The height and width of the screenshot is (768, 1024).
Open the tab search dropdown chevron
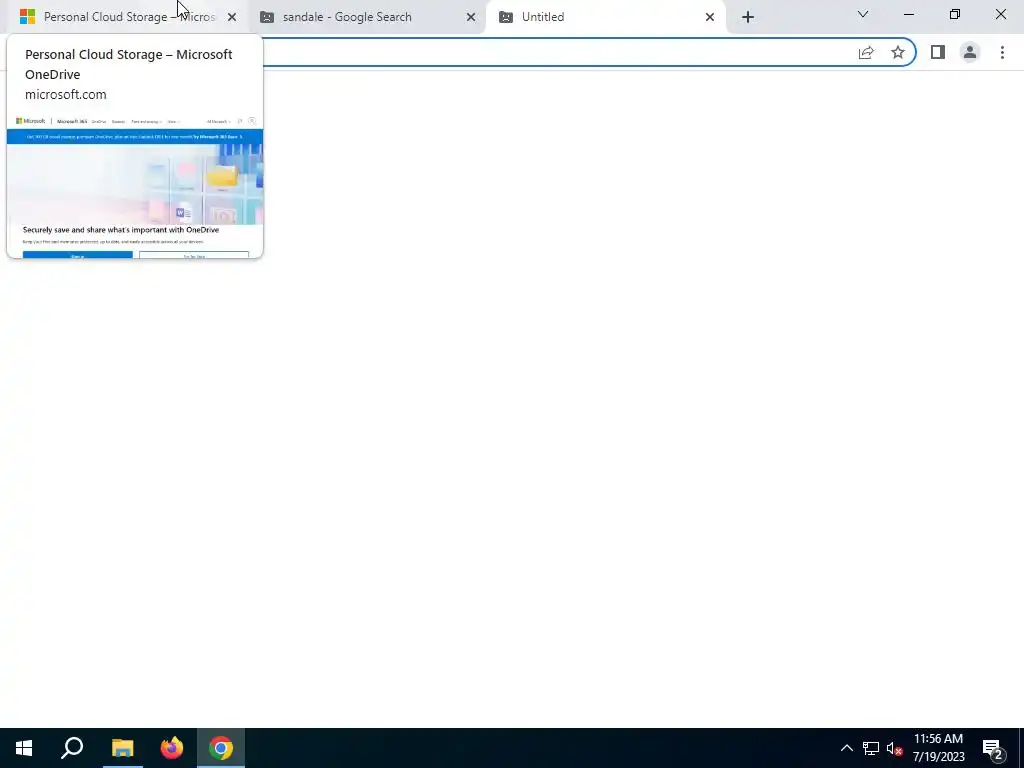pos(863,14)
